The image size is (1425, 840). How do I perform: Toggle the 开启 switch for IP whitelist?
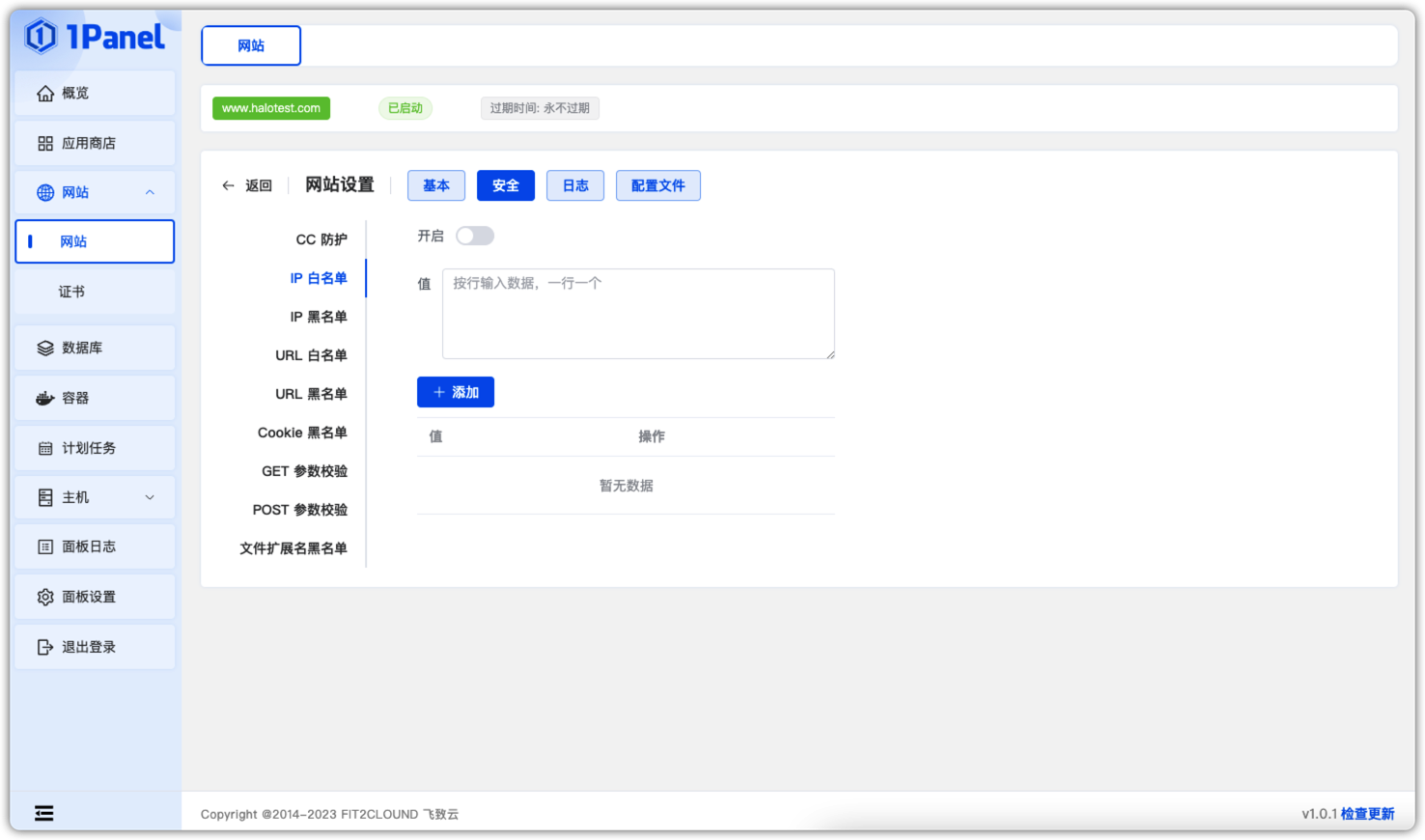[474, 237]
